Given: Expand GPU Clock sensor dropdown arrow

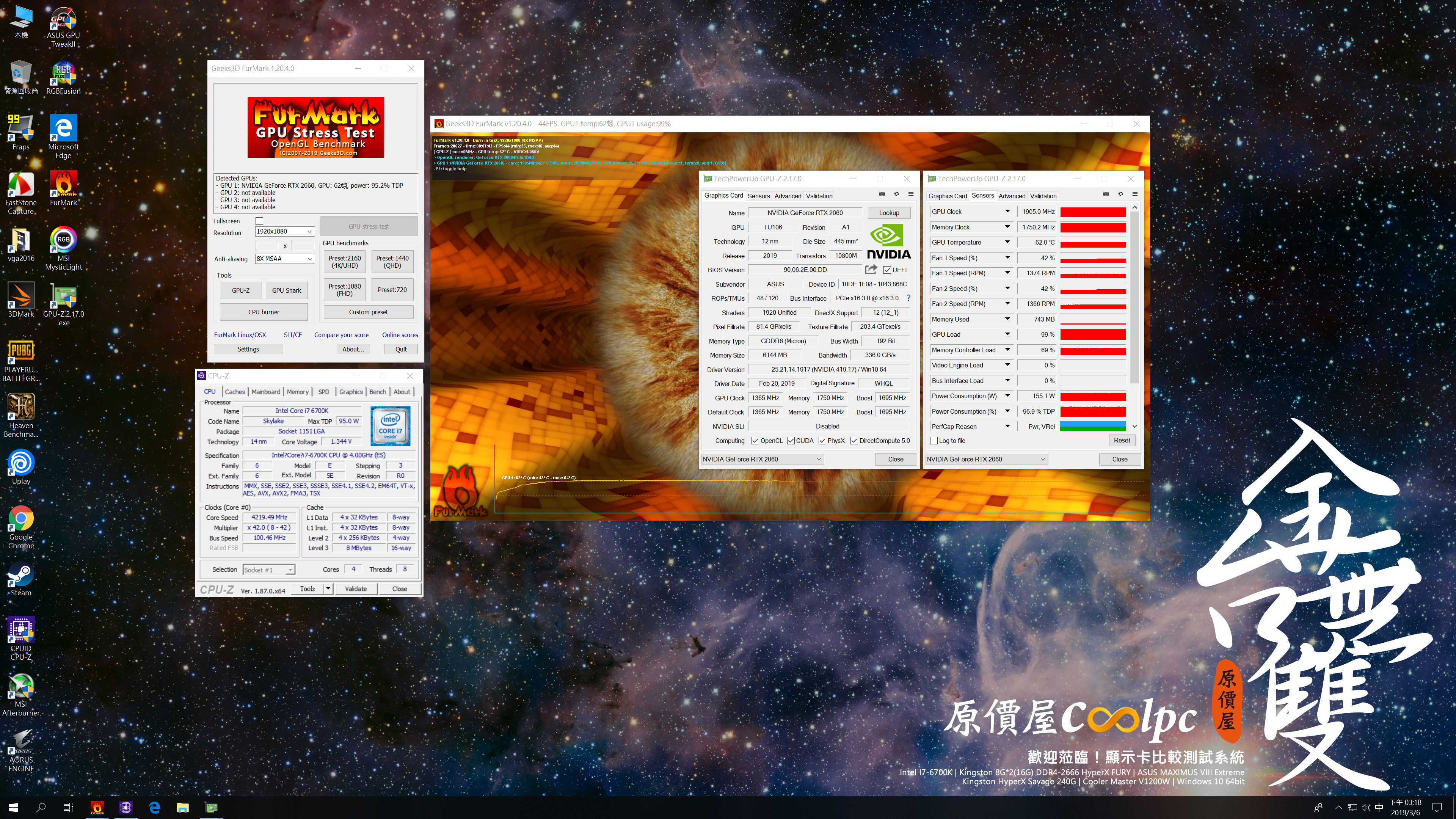Looking at the screenshot, I should pos(1007,212).
